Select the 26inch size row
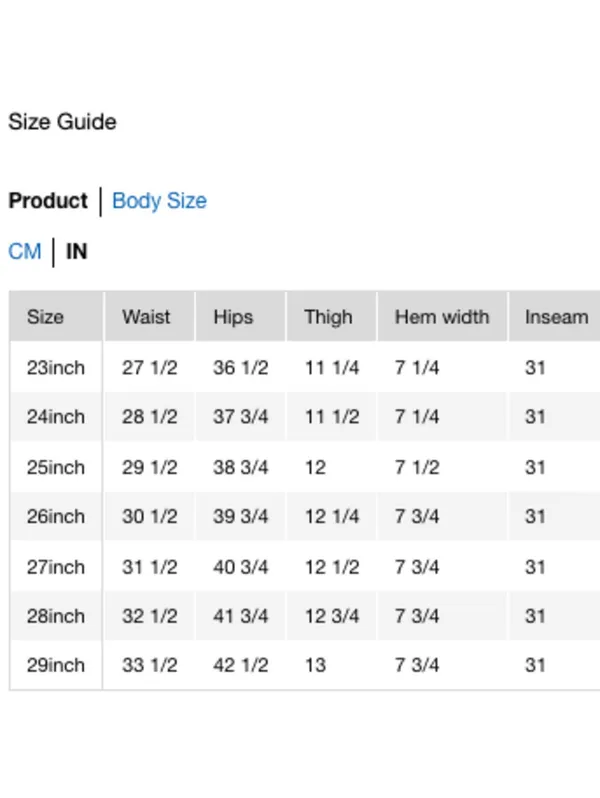Image resolution: width=600 pixels, height=798 pixels. tap(305, 517)
